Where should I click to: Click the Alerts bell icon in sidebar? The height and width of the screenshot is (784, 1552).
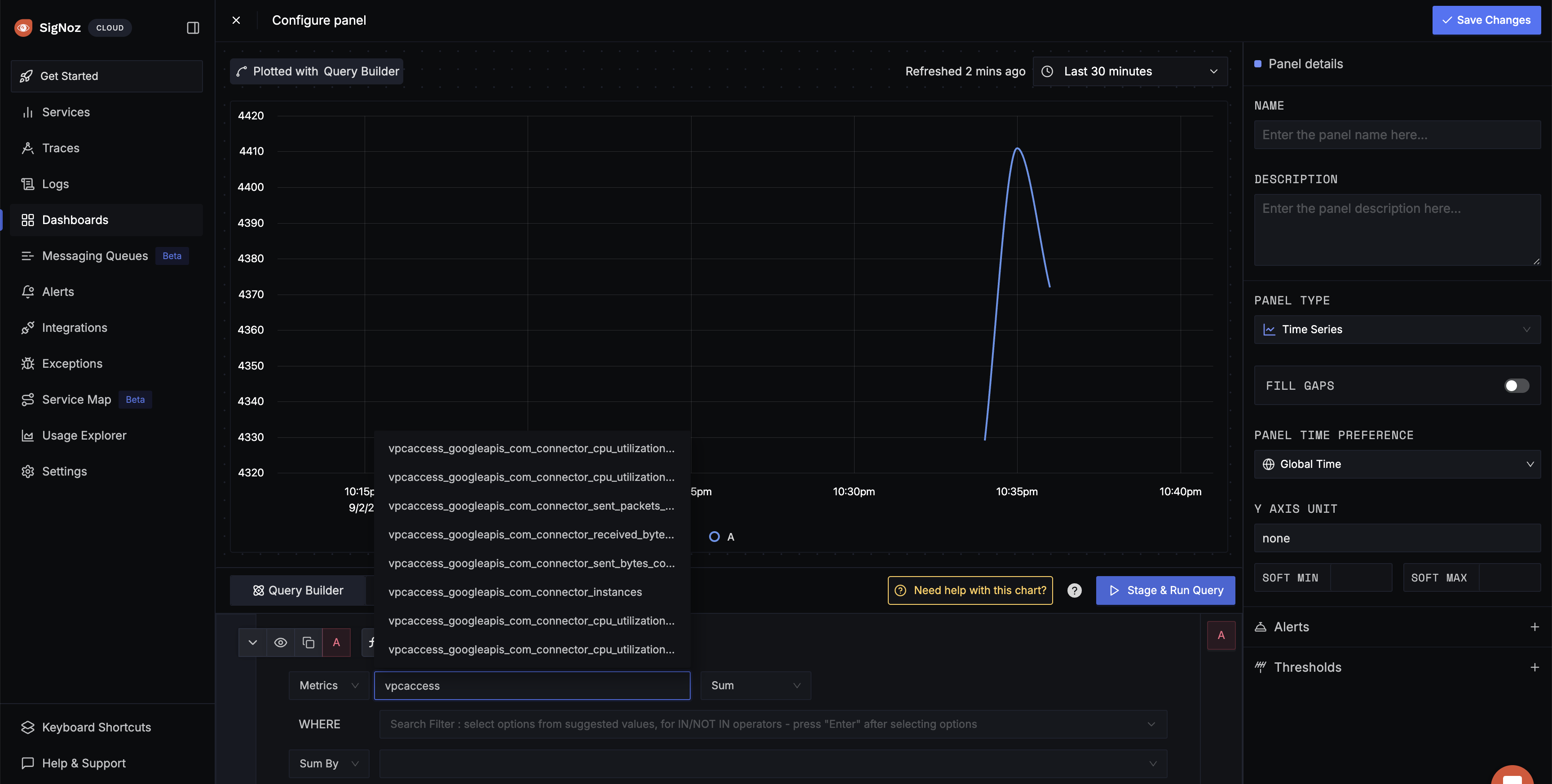click(28, 292)
